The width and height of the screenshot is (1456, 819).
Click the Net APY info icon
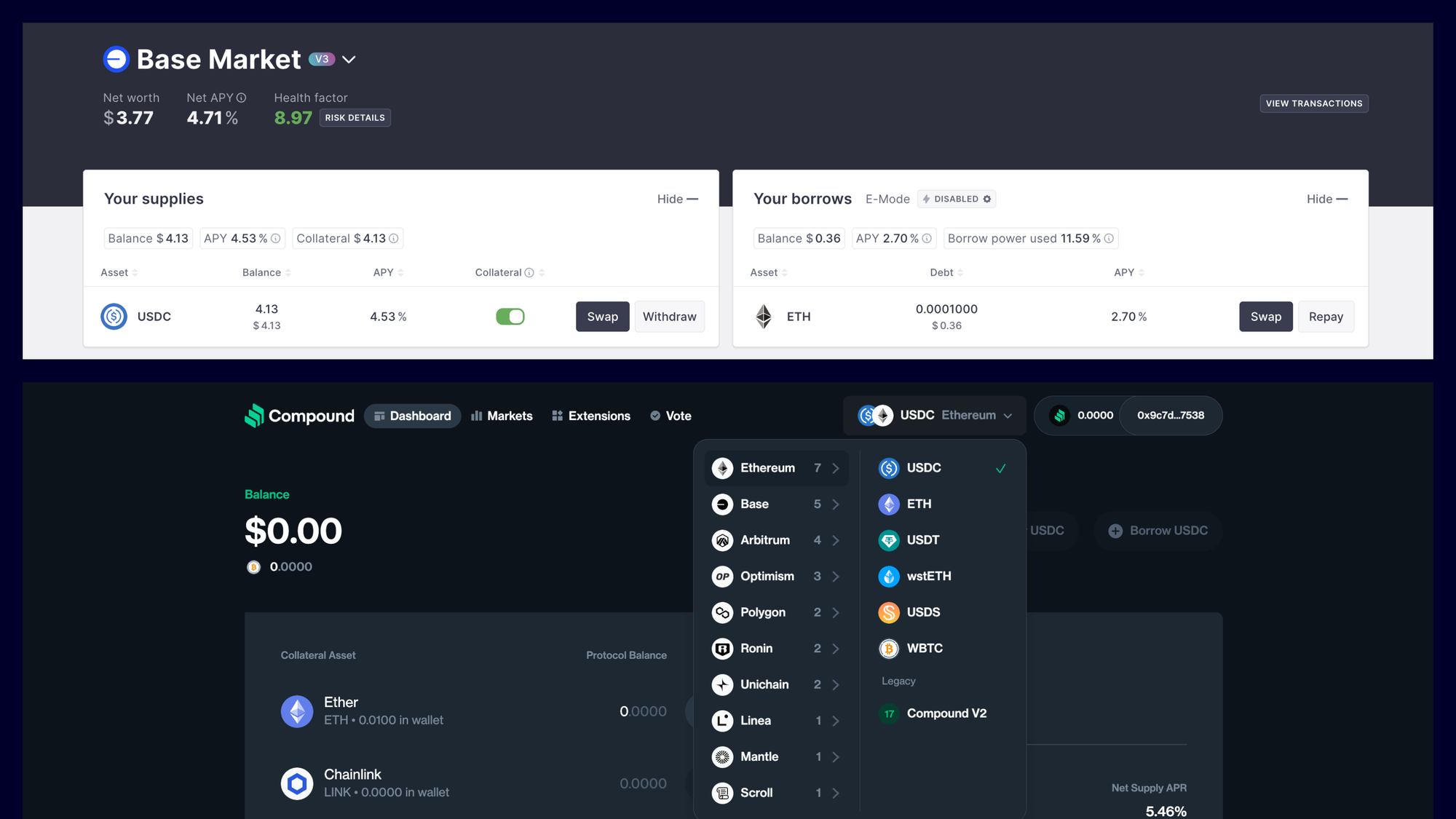pyautogui.click(x=241, y=98)
